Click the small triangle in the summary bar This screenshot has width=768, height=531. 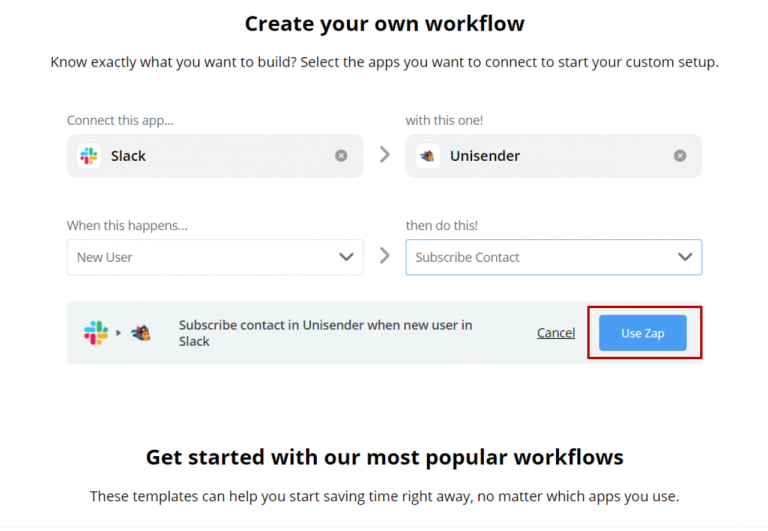(119, 333)
